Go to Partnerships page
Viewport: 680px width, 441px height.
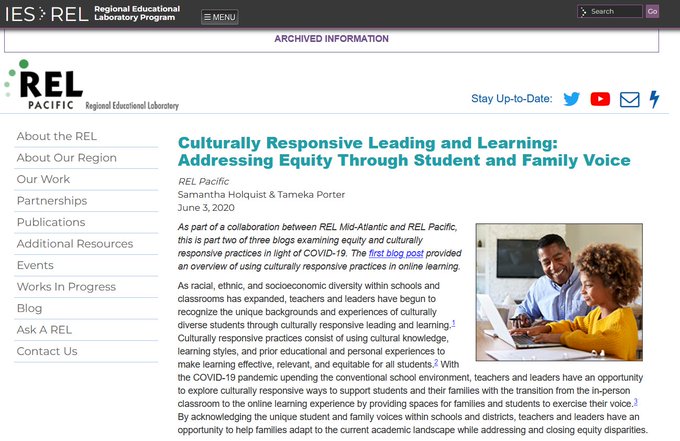pos(52,201)
